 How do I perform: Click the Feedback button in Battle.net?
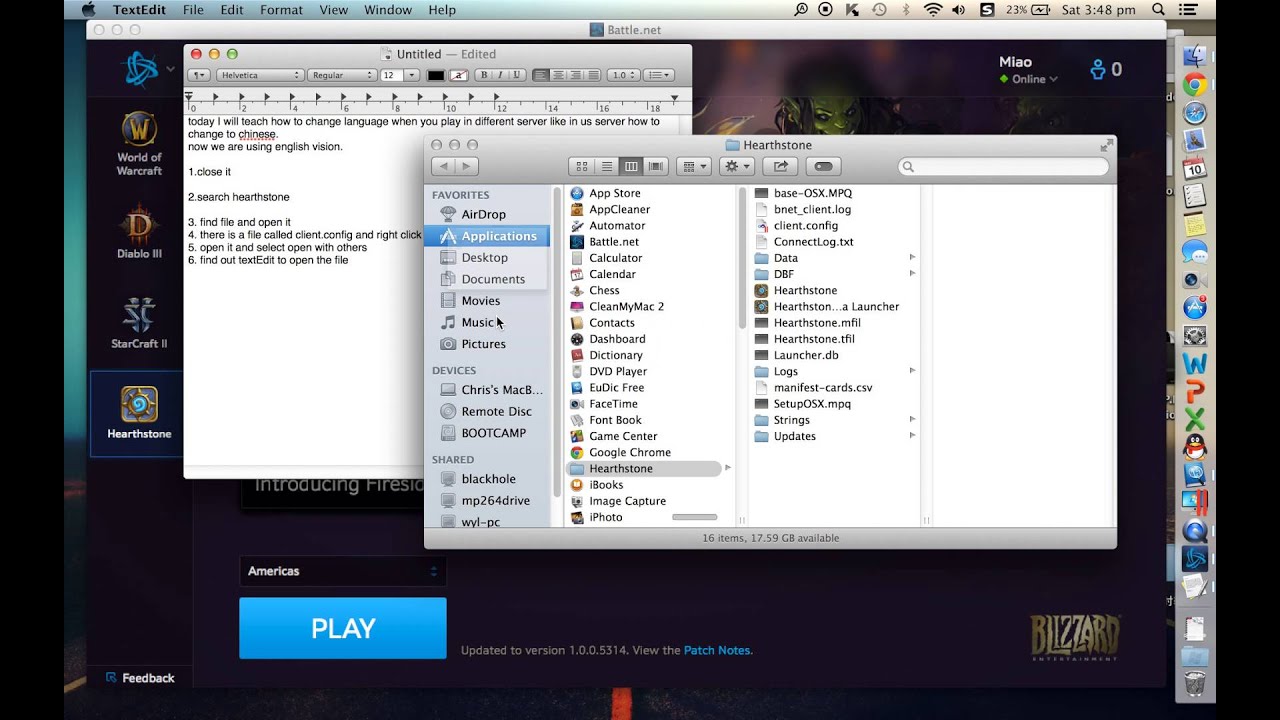(140, 678)
